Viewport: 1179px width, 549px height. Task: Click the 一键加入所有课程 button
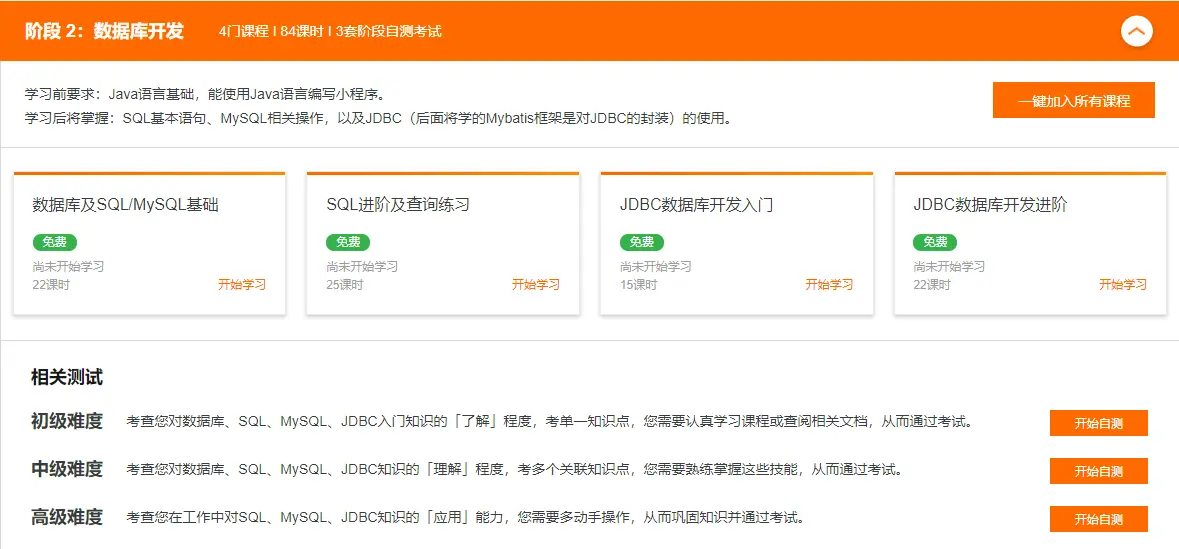pos(1074,101)
